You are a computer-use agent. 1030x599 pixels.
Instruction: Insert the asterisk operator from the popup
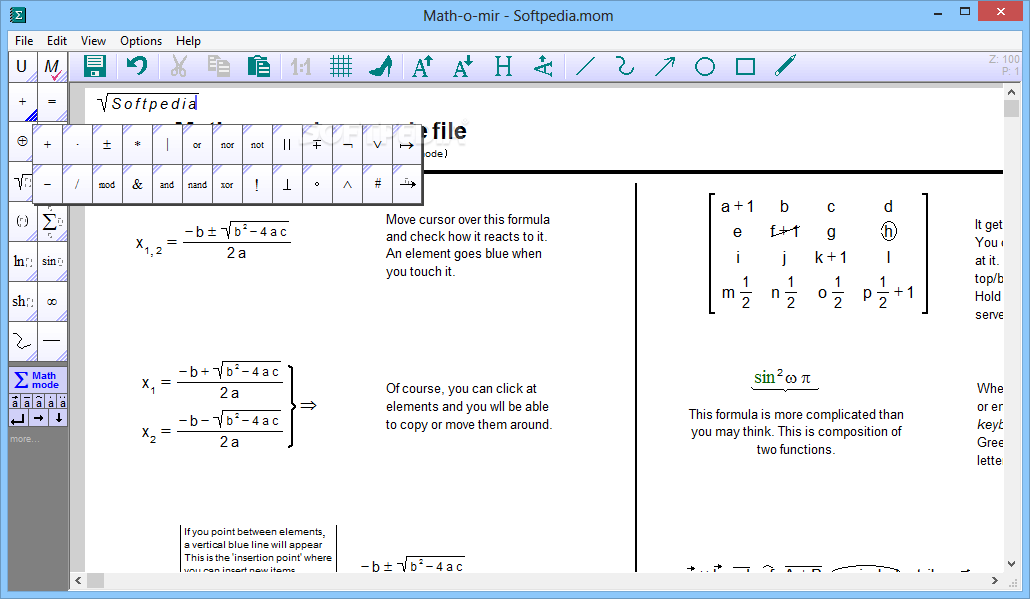click(137, 144)
